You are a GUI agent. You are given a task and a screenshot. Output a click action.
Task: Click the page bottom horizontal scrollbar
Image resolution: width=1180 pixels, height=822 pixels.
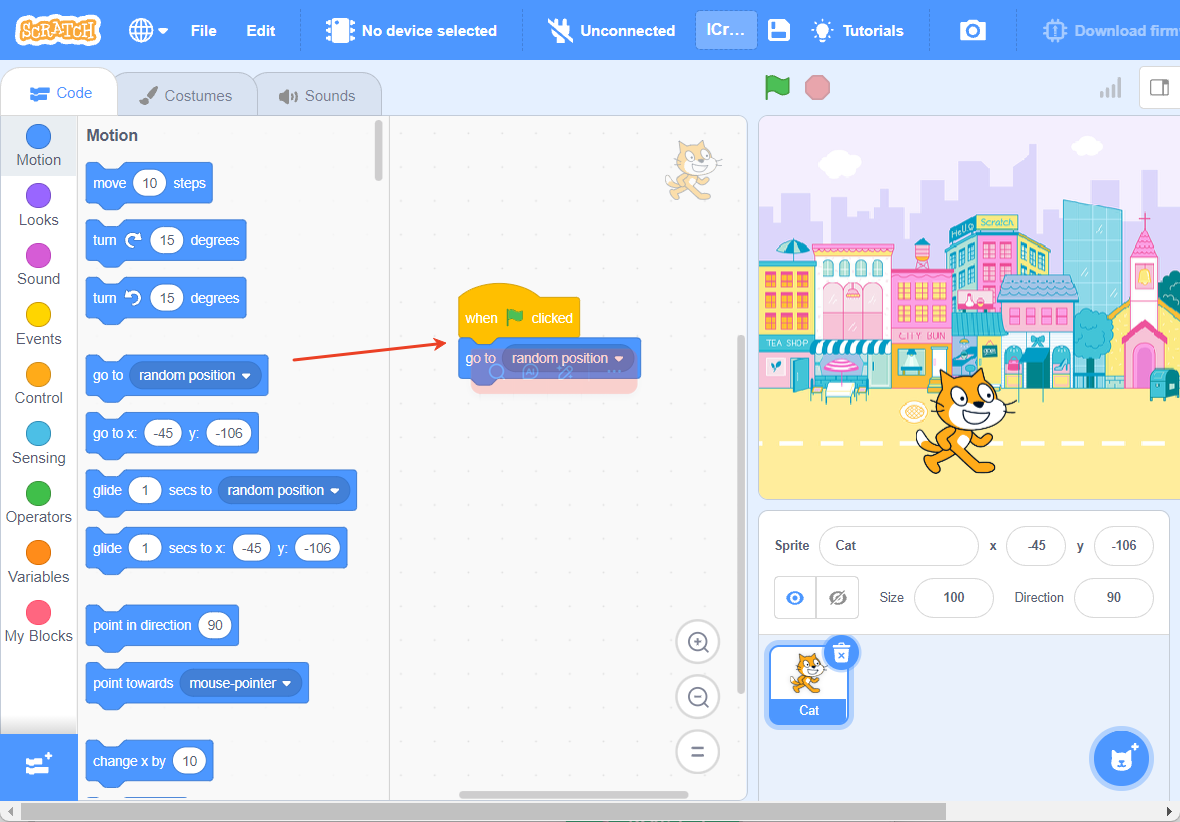pyautogui.click(x=483, y=811)
